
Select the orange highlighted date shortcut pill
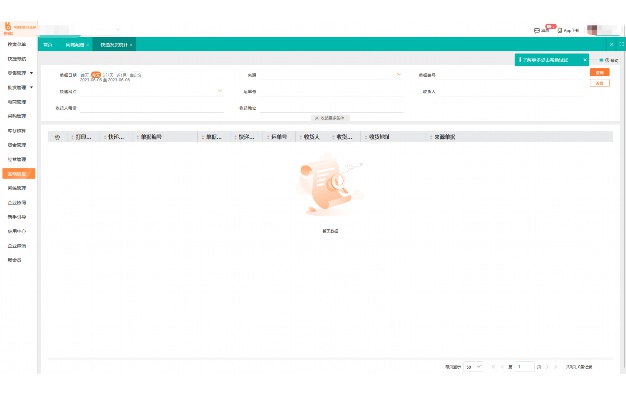[96, 75]
